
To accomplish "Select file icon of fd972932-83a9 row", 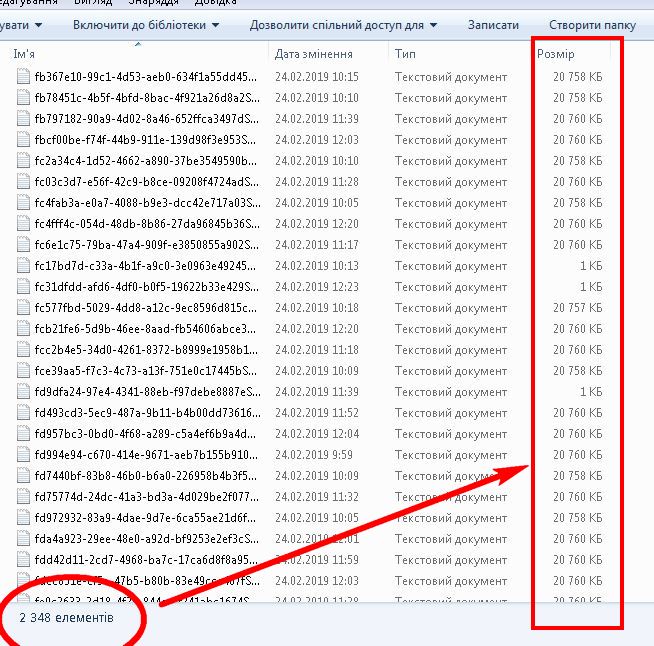I will click(23, 518).
